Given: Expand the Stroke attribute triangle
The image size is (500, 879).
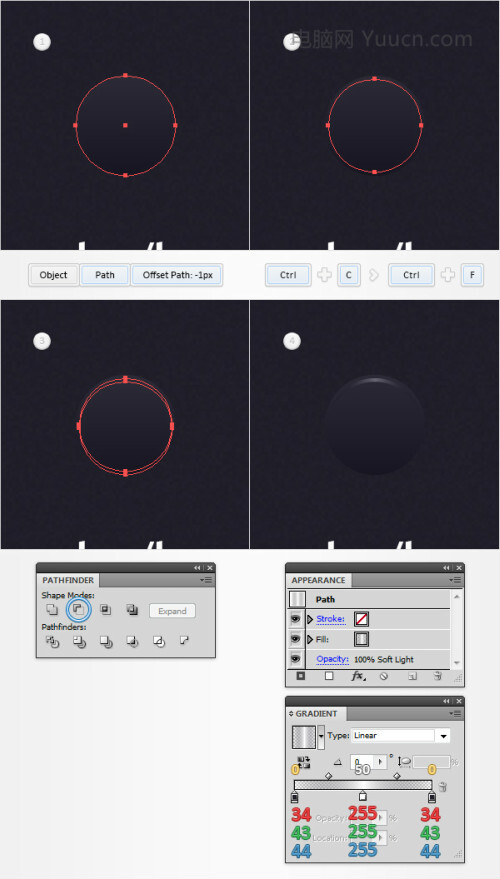Looking at the screenshot, I should [310, 619].
